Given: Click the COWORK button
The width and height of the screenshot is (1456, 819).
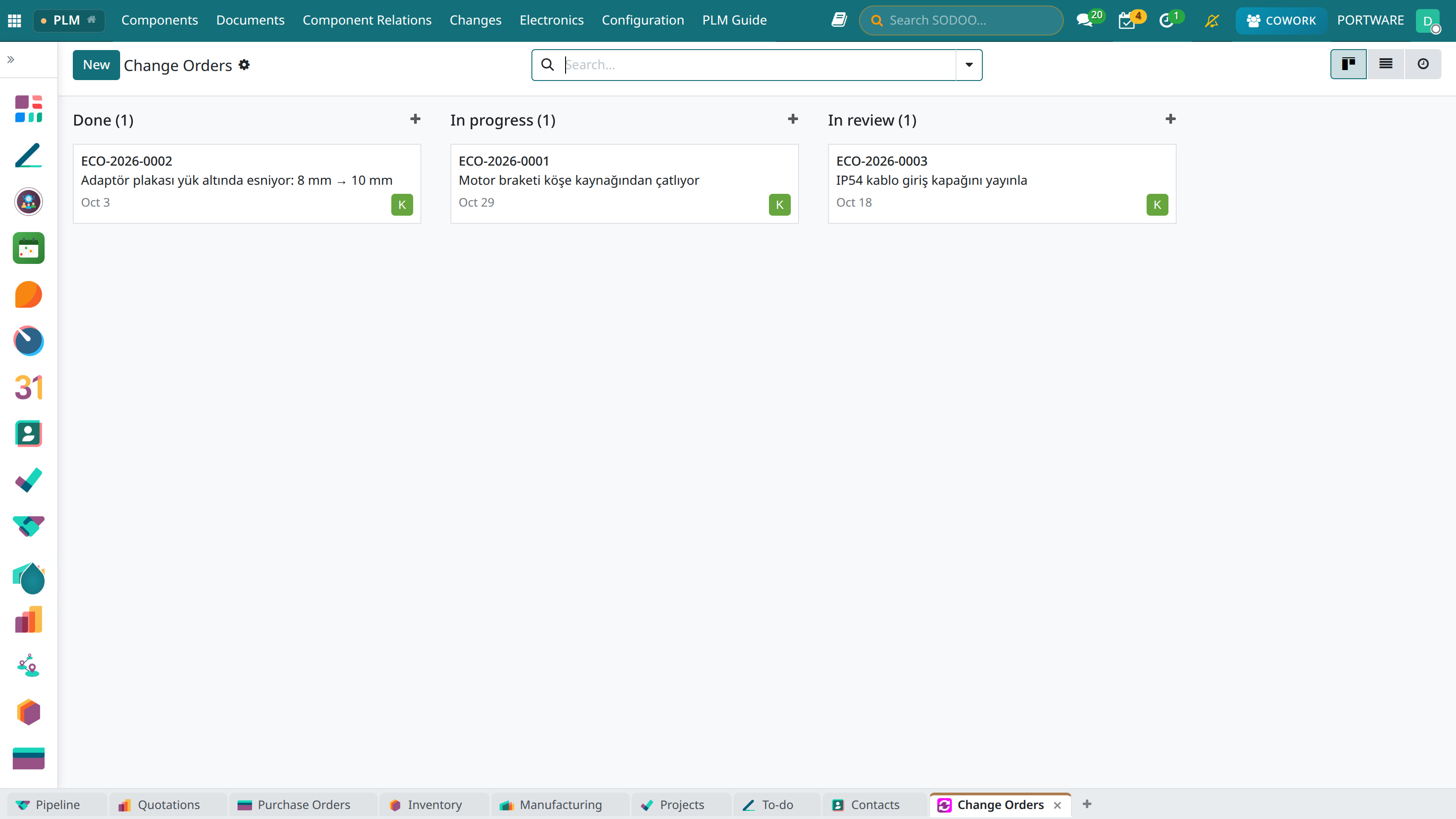Looking at the screenshot, I should (x=1281, y=20).
